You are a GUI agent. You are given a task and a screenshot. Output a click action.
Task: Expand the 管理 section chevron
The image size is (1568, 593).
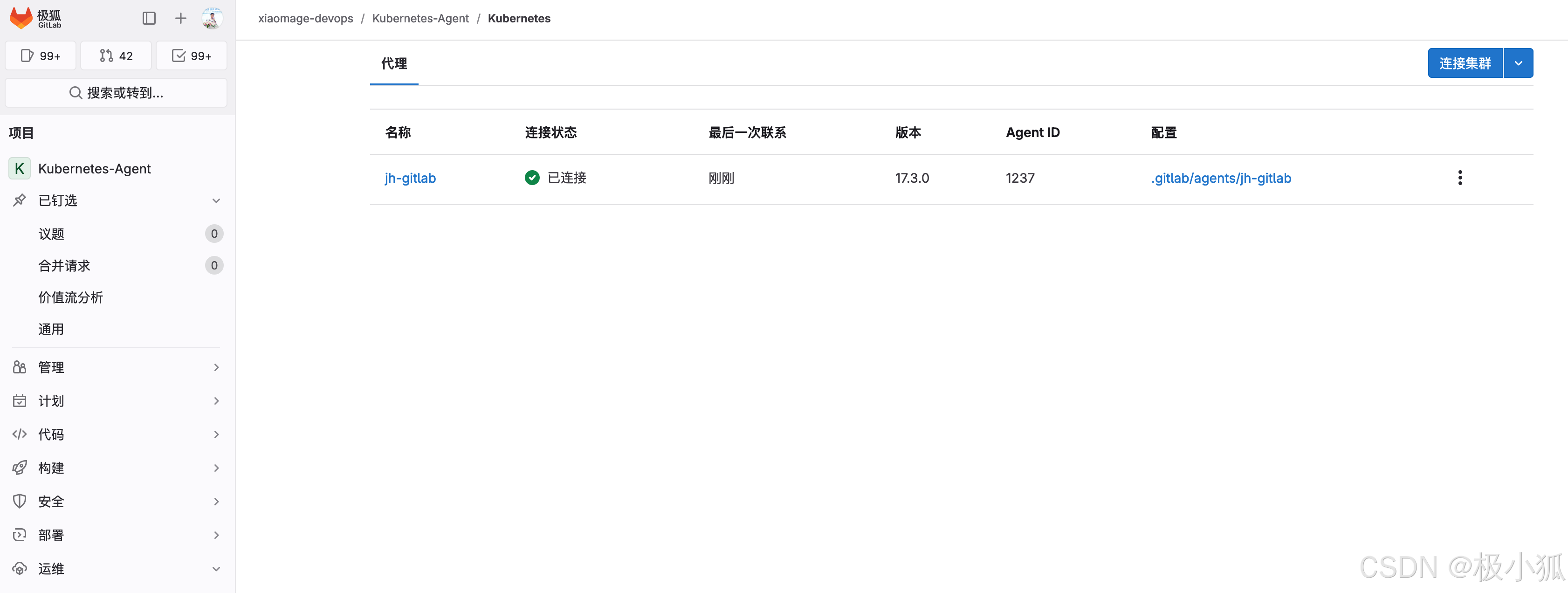pos(216,367)
